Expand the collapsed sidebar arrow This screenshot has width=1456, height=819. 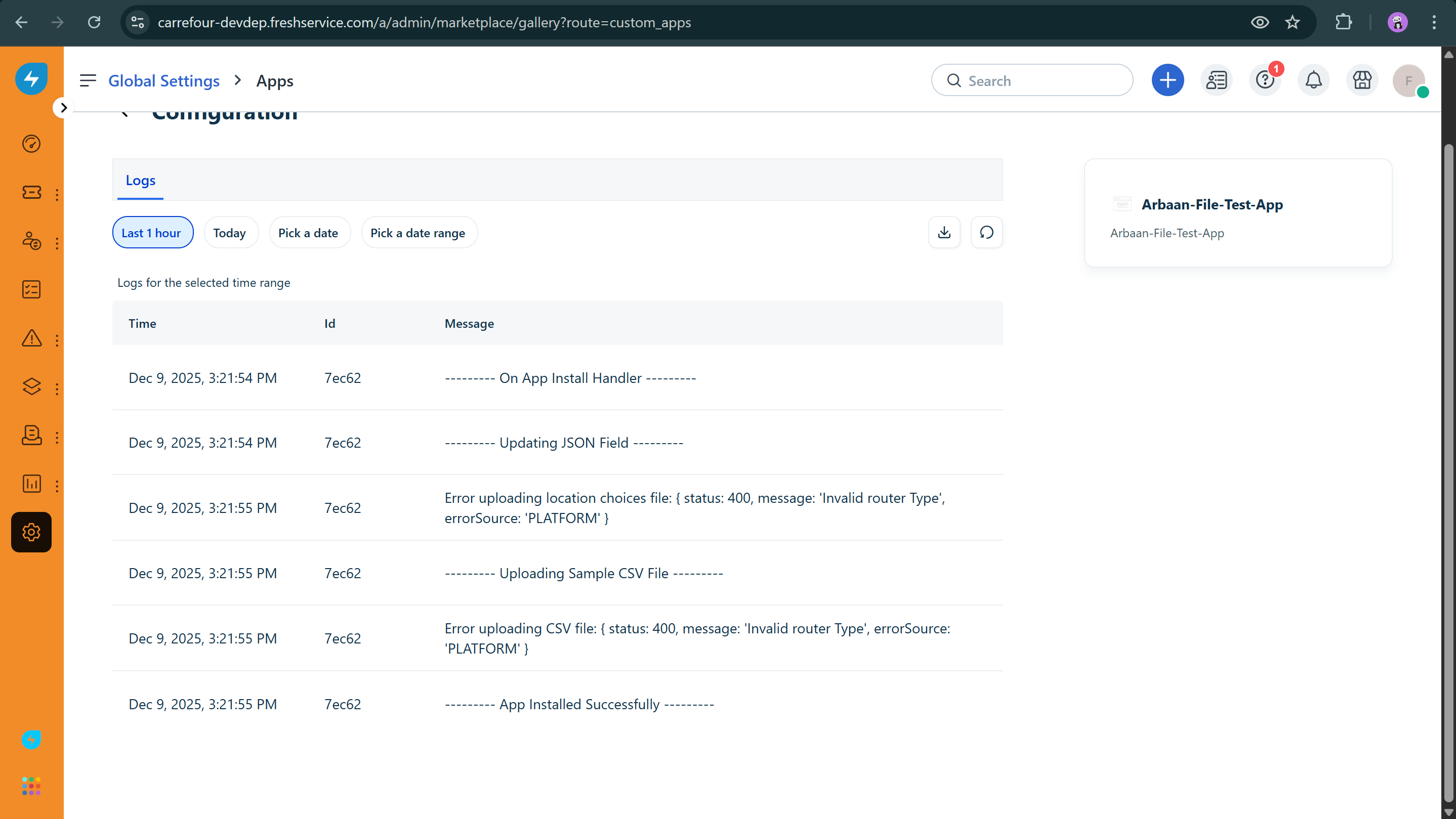(x=63, y=107)
